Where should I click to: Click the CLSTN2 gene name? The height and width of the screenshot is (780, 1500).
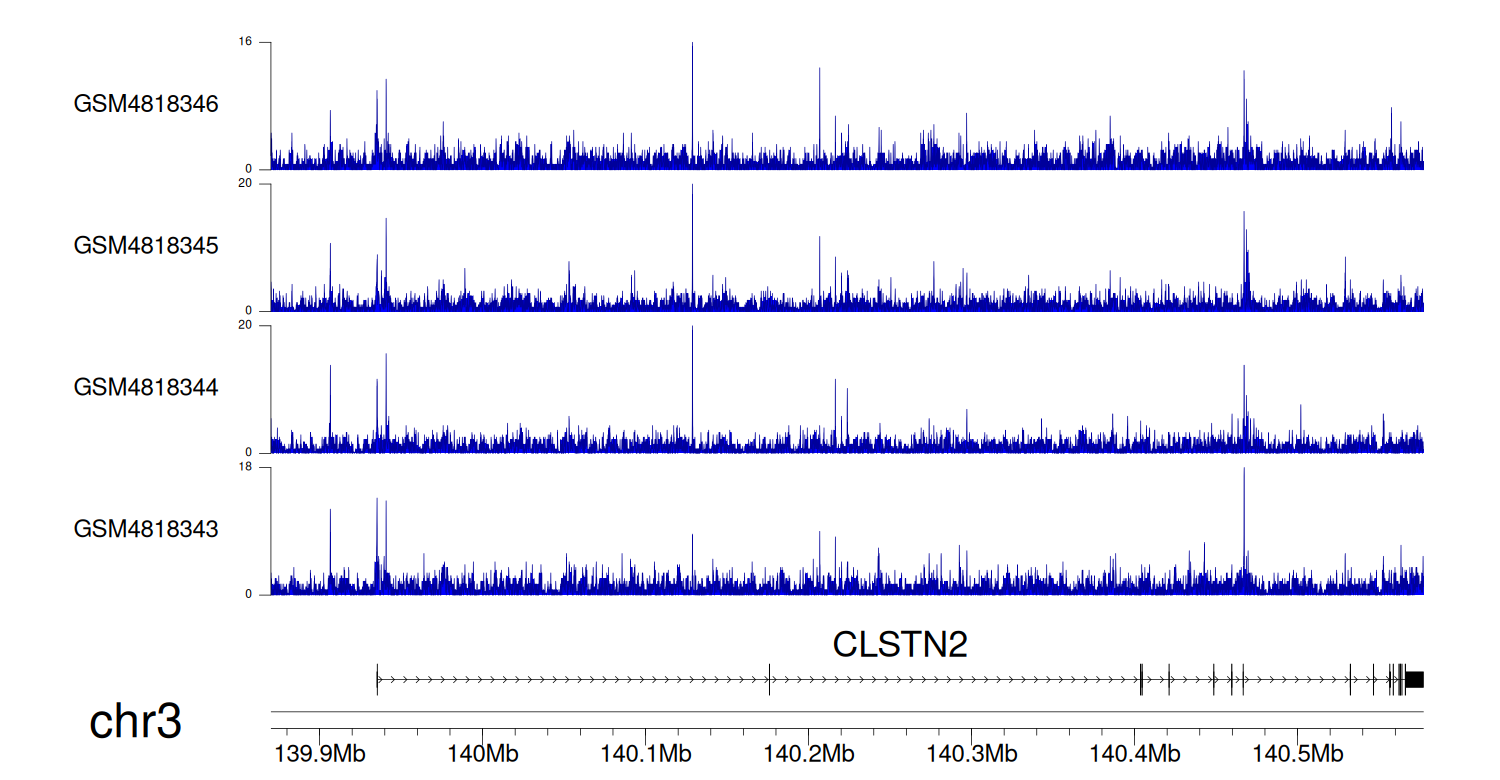[x=900, y=645]
